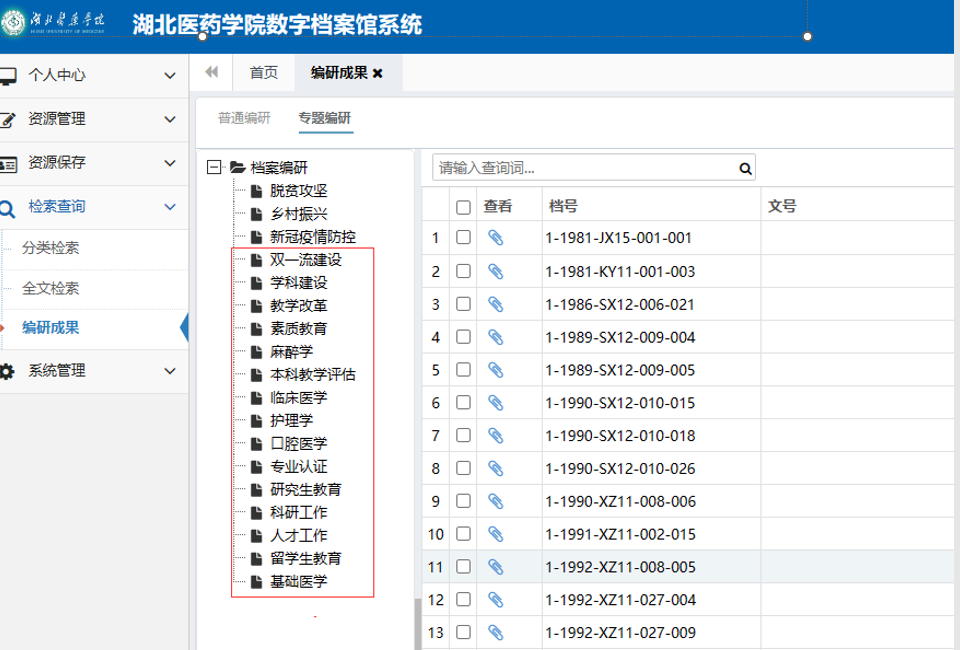Collapse the 档案编研 tree node
960x650 pixels.
point(213,168)
